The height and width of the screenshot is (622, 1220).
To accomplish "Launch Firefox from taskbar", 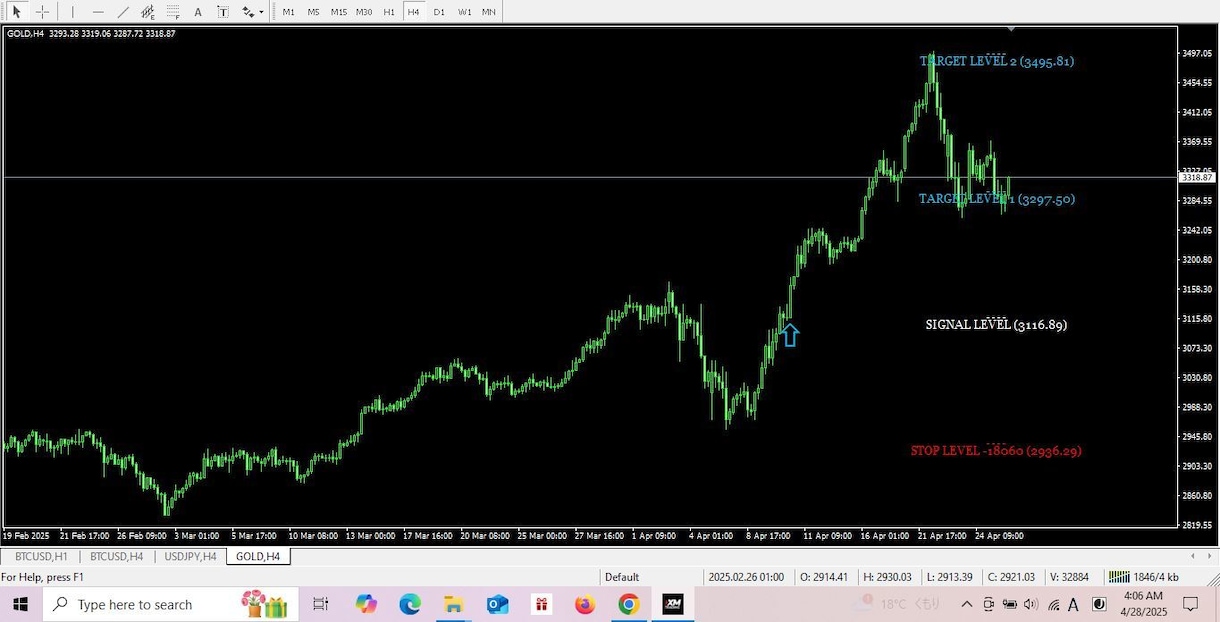I will click(x=585, y=604).
